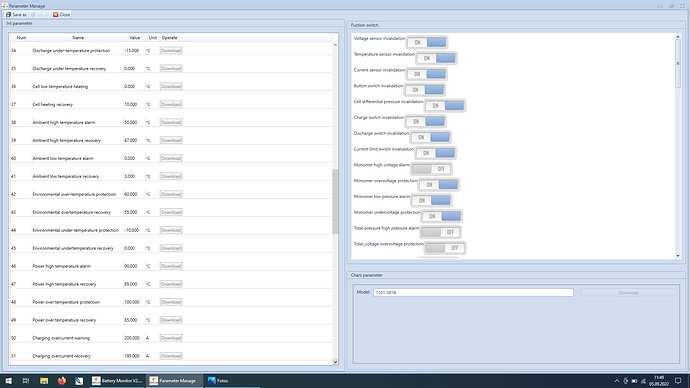Image resolution: width=690 pixels, height=388 pixels.
Task: Launch File Explorer from taskbar
Action: coord(44,381)
